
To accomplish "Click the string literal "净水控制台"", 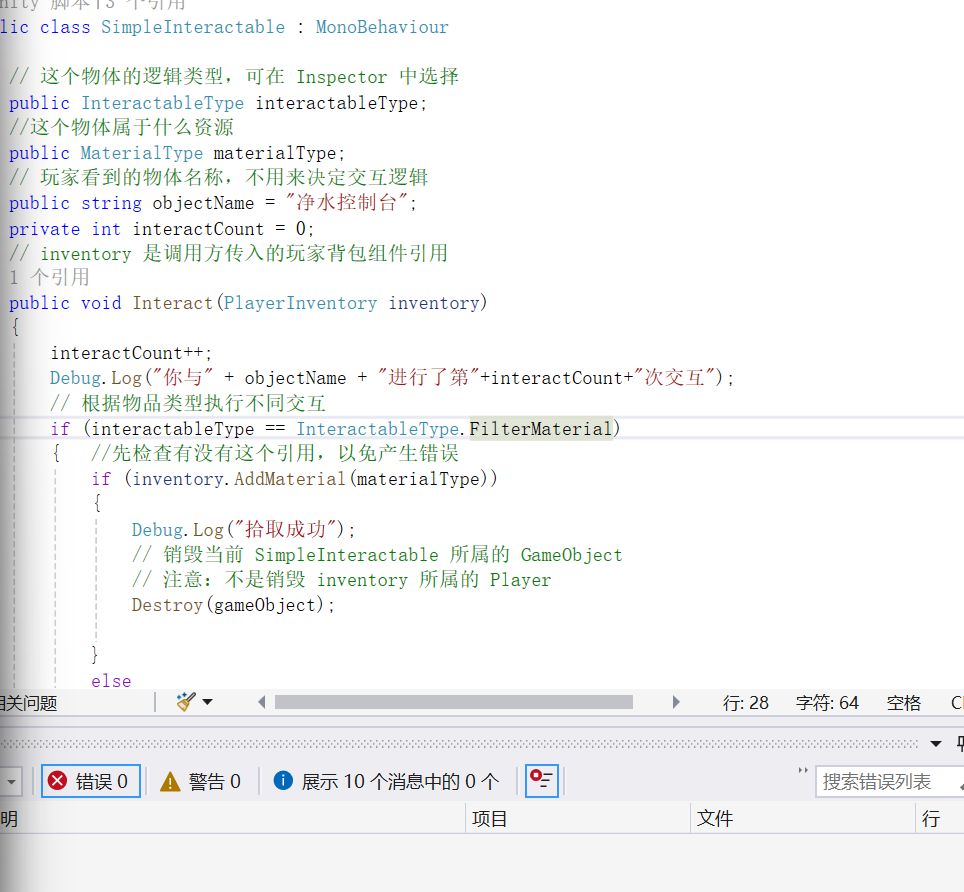I will pyautogui.click(x=346, y=202).
